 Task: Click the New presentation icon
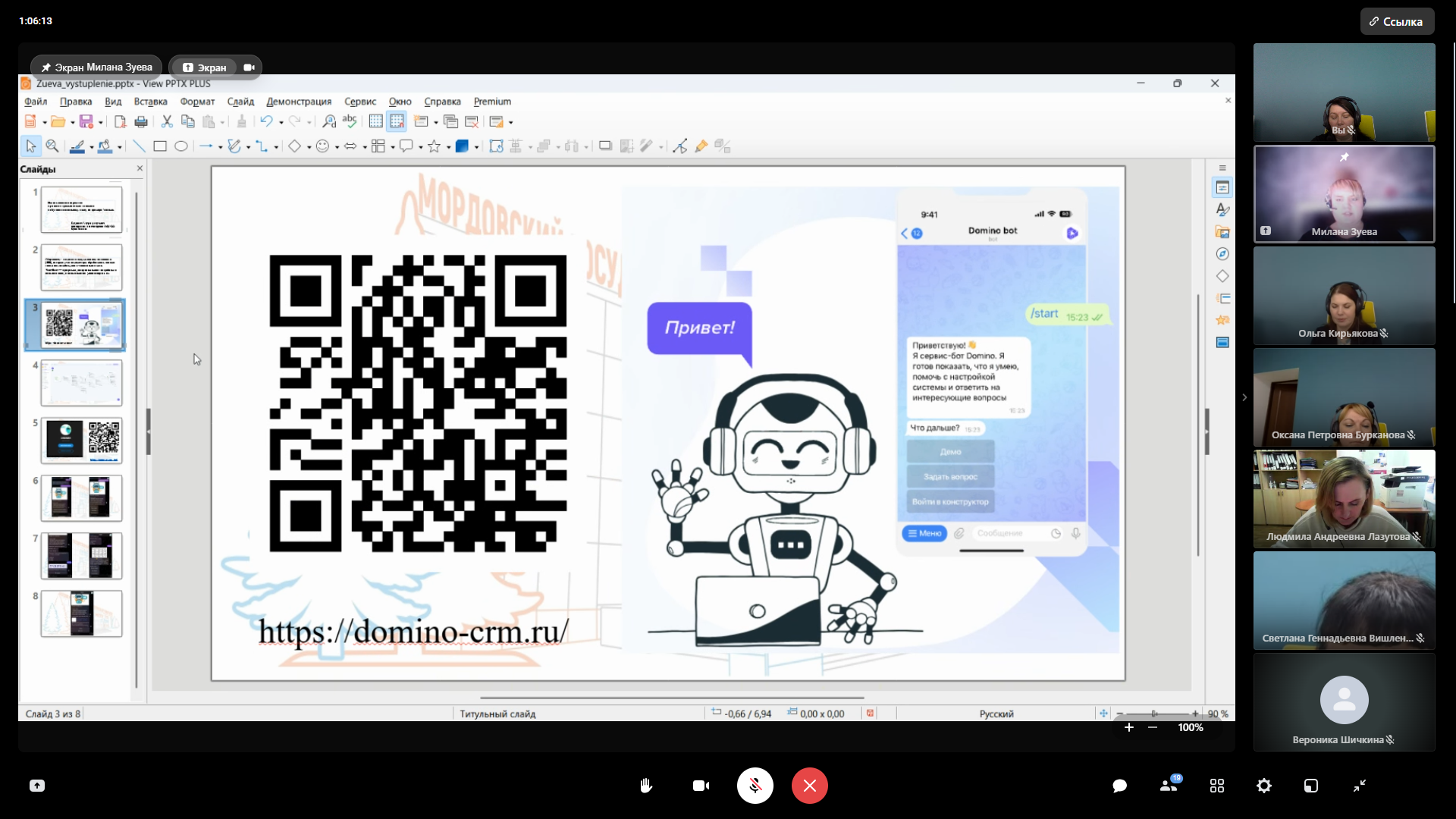pyautogui.click(x=30, y=121)
